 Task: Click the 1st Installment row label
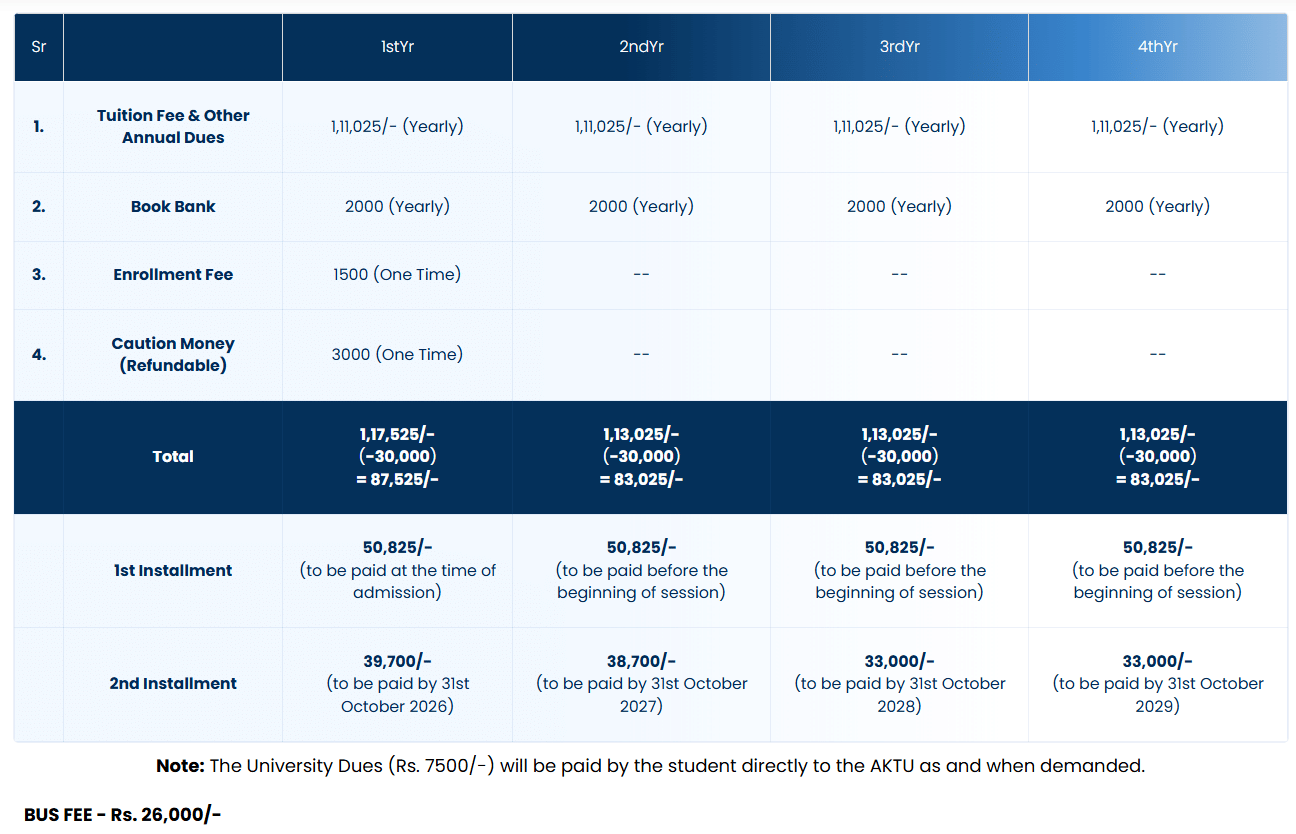click(173, 571)
